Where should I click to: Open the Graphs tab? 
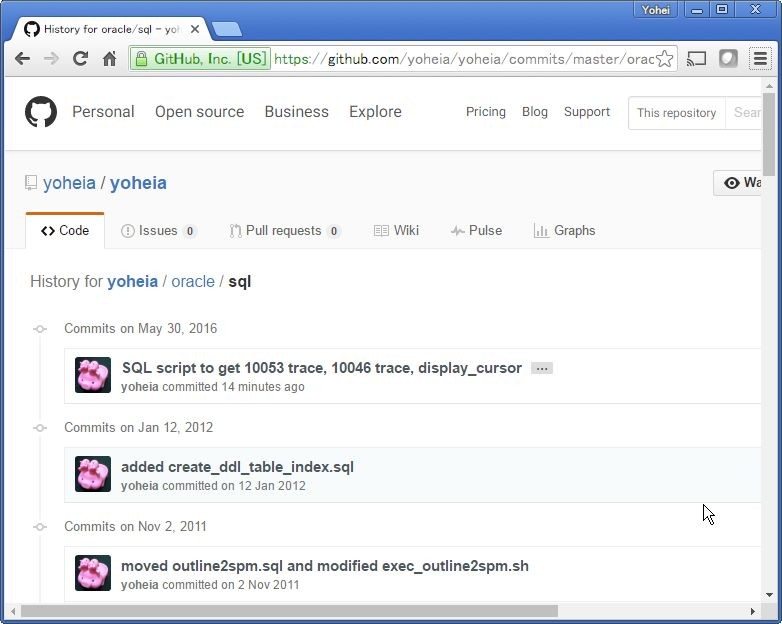[x=564, y=230]
